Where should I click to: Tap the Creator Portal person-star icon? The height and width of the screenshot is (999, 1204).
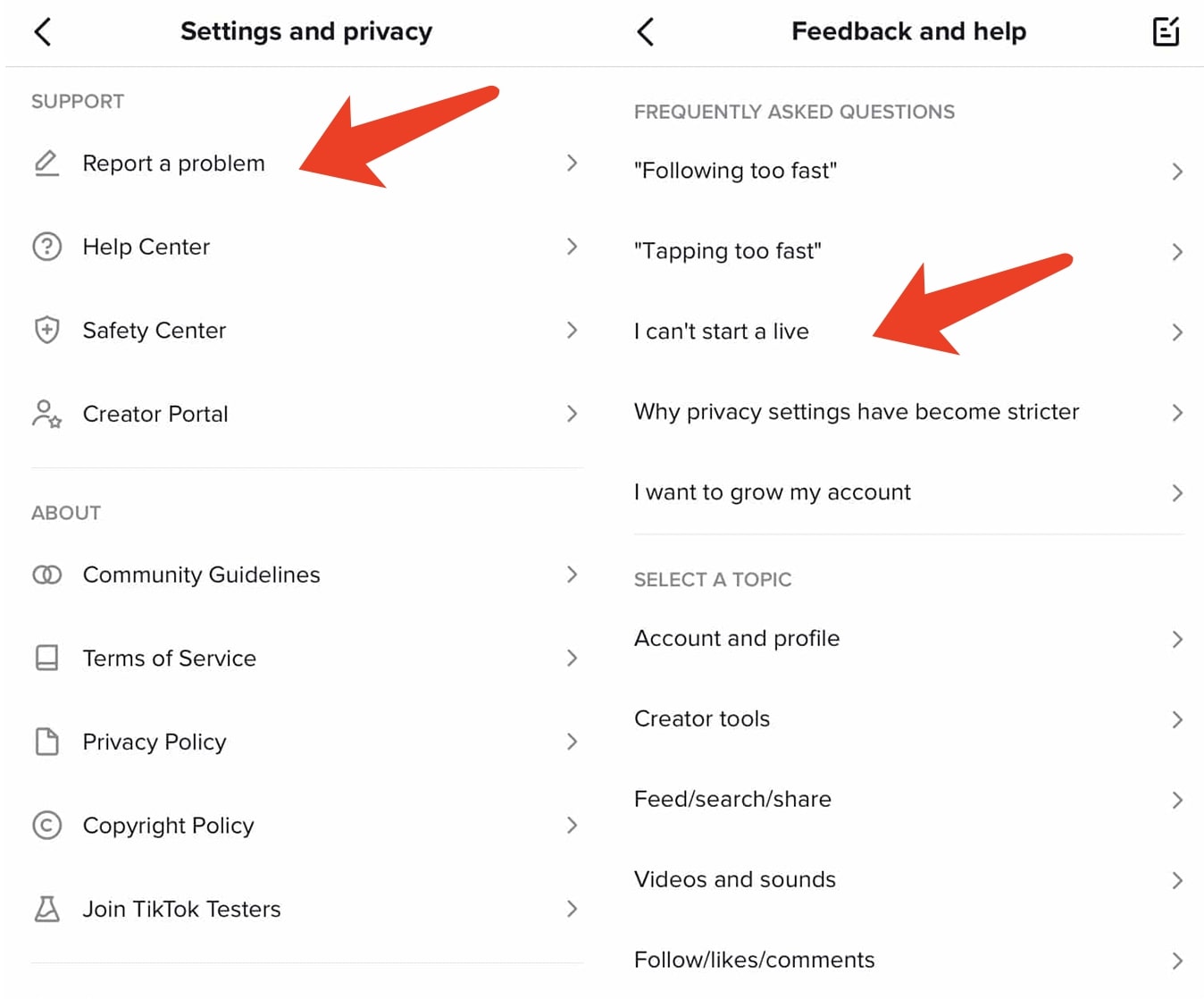coord(46,414)
